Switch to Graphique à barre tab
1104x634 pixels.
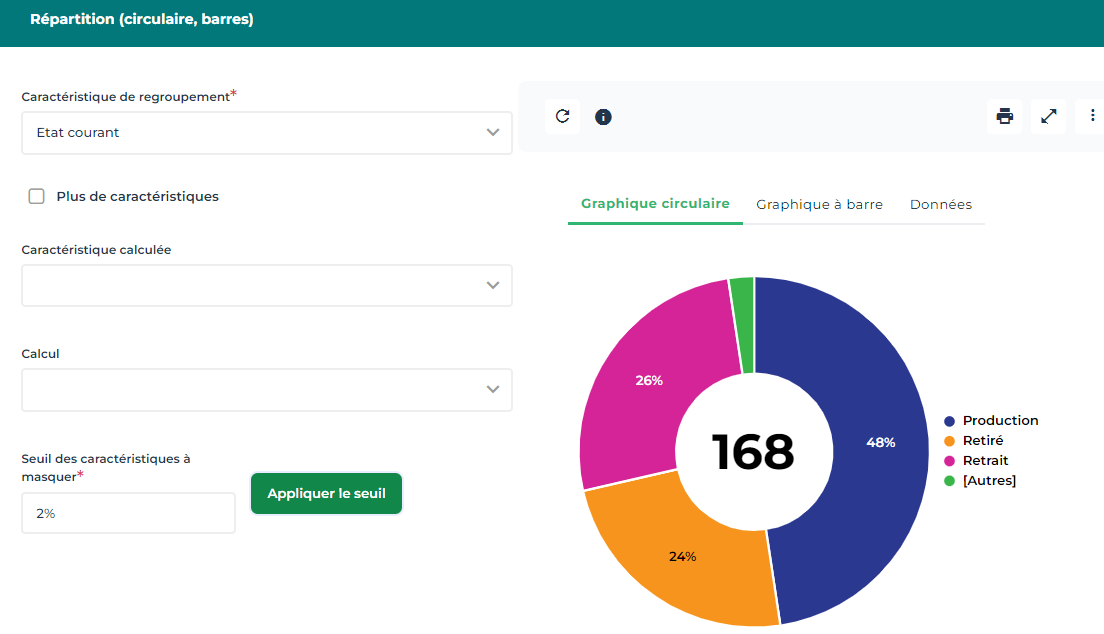[x=819, y=205]
